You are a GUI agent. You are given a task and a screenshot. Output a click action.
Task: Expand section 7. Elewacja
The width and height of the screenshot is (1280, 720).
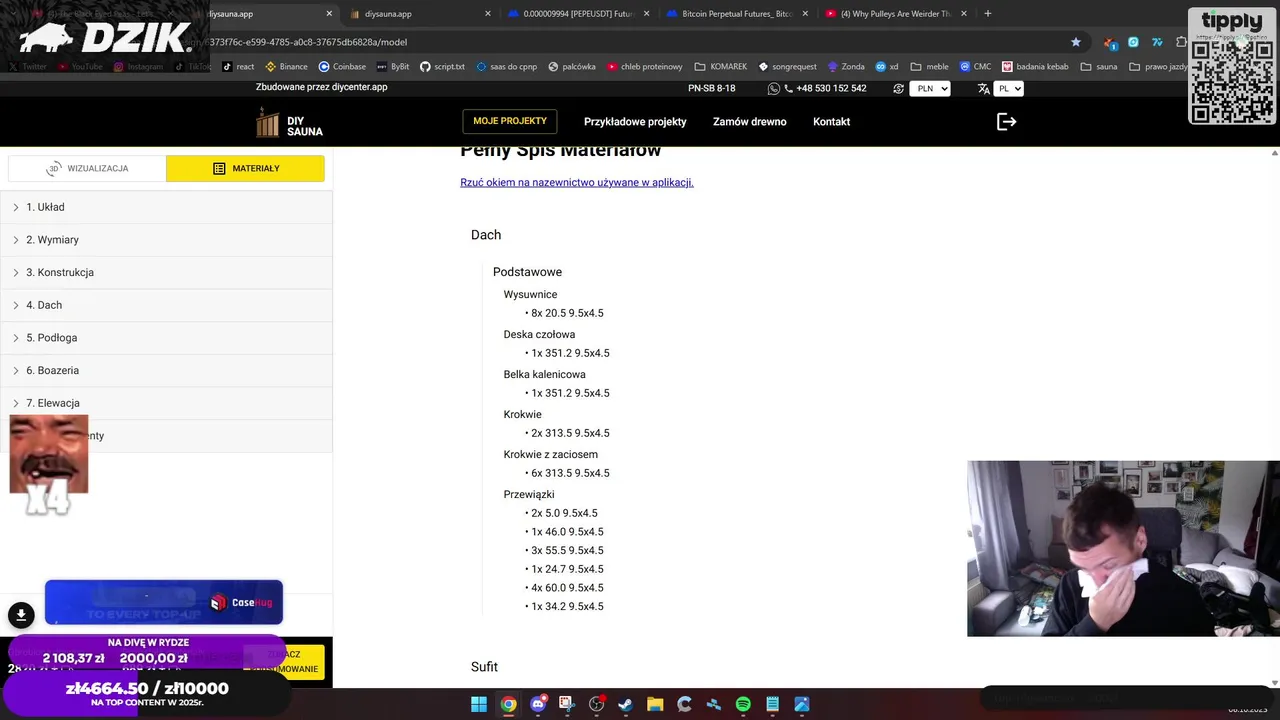(x=166, y=403)
